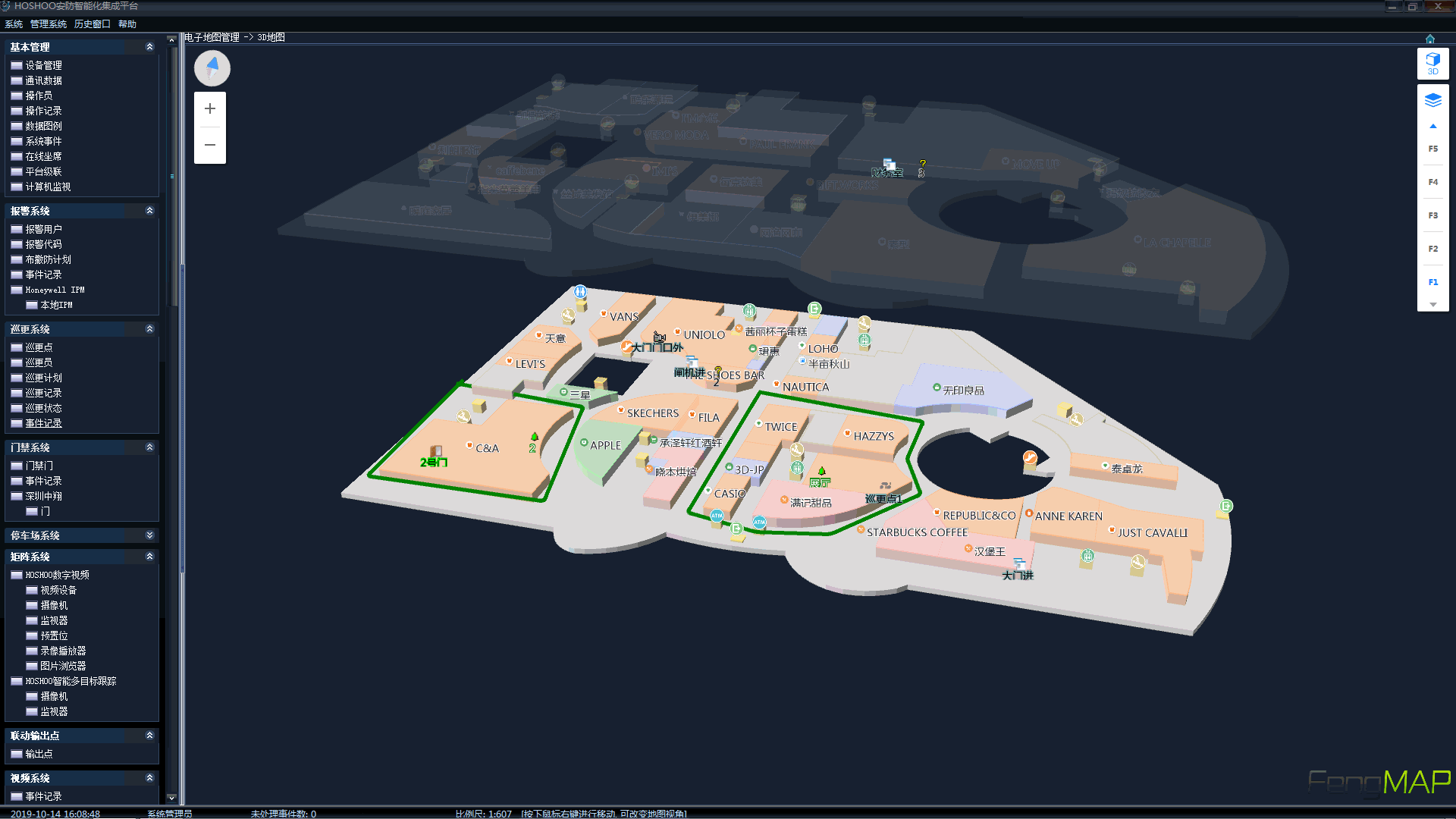Screen dimensions: 1456x819
Task: Open 巡更计划 item
Action: coord(44,378)
